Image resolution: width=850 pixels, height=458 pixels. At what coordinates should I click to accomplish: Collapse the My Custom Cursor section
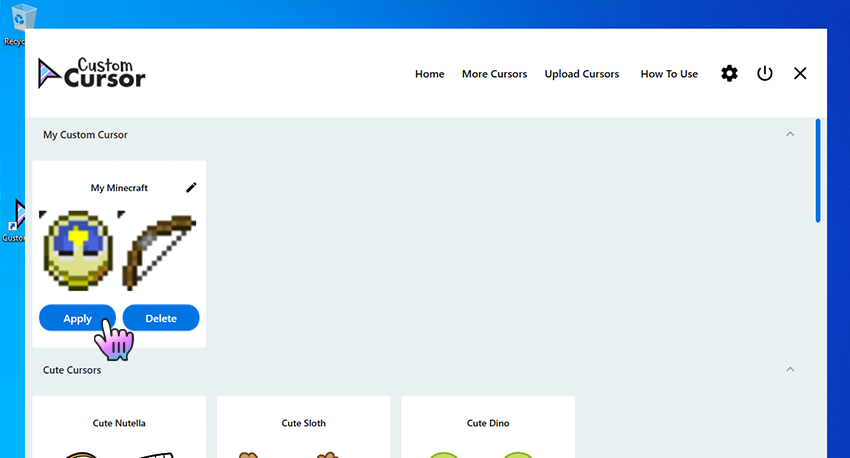coord(790,134)
